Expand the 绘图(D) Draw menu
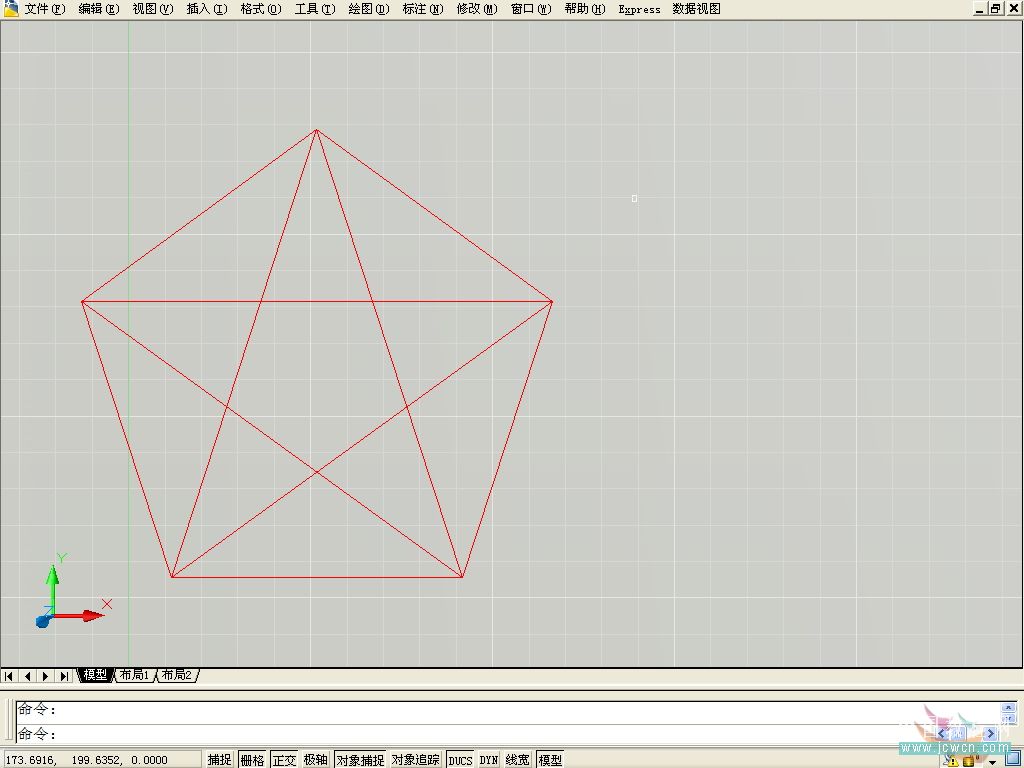This screenshot has height=768, width=1024. (368, 9)
